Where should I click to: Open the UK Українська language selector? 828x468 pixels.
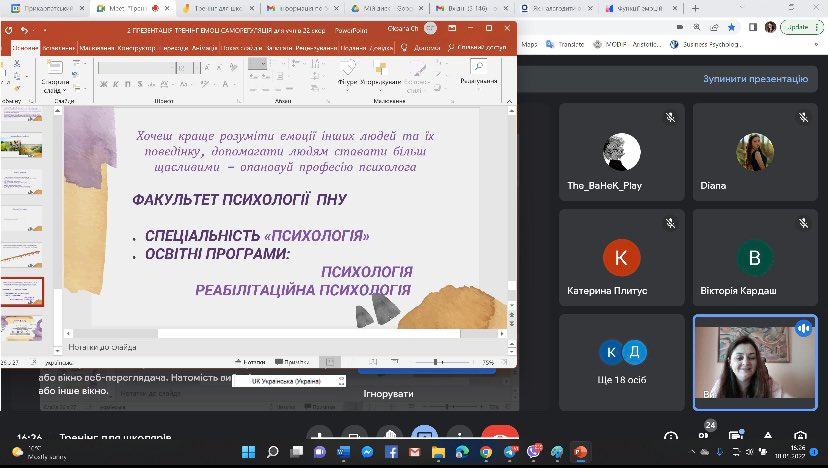point(288,381)
